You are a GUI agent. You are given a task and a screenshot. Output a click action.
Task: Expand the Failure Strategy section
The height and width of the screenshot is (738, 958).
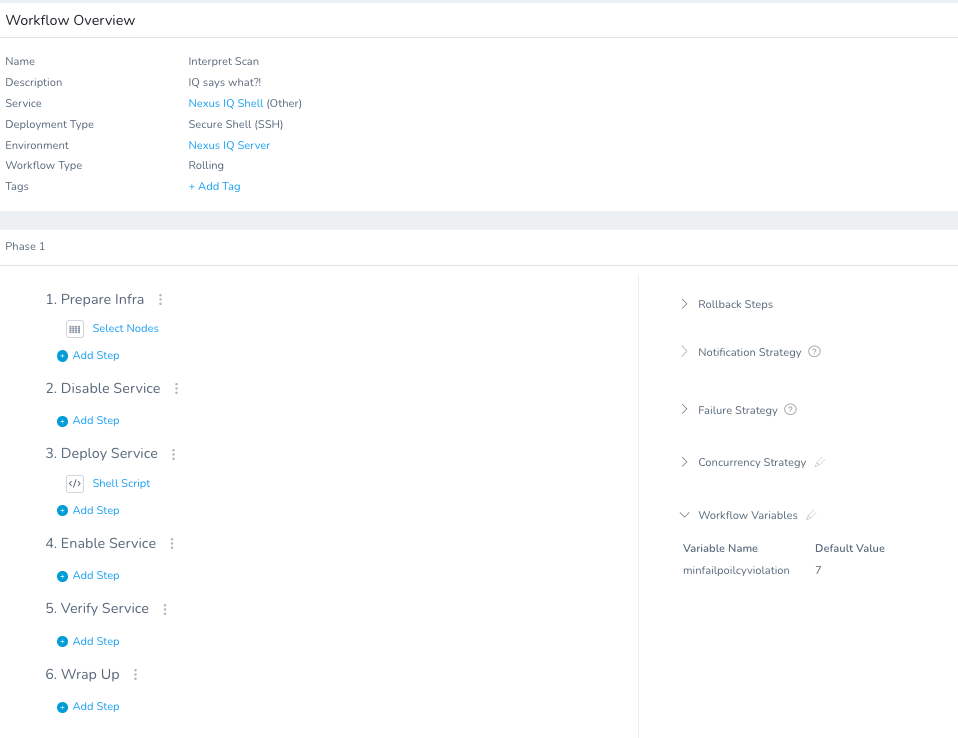684,409
